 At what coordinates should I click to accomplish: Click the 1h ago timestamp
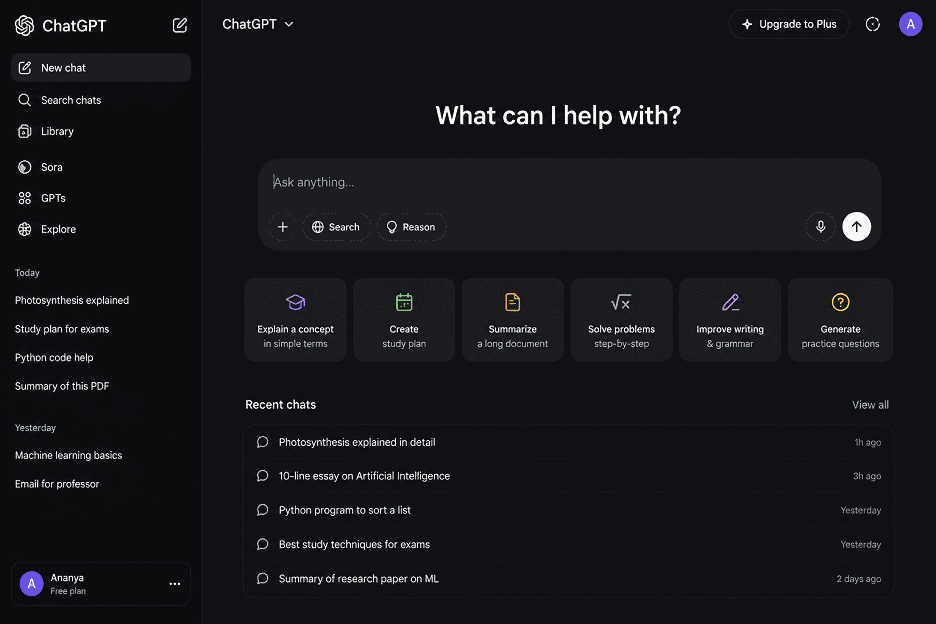tap(867, 442)
